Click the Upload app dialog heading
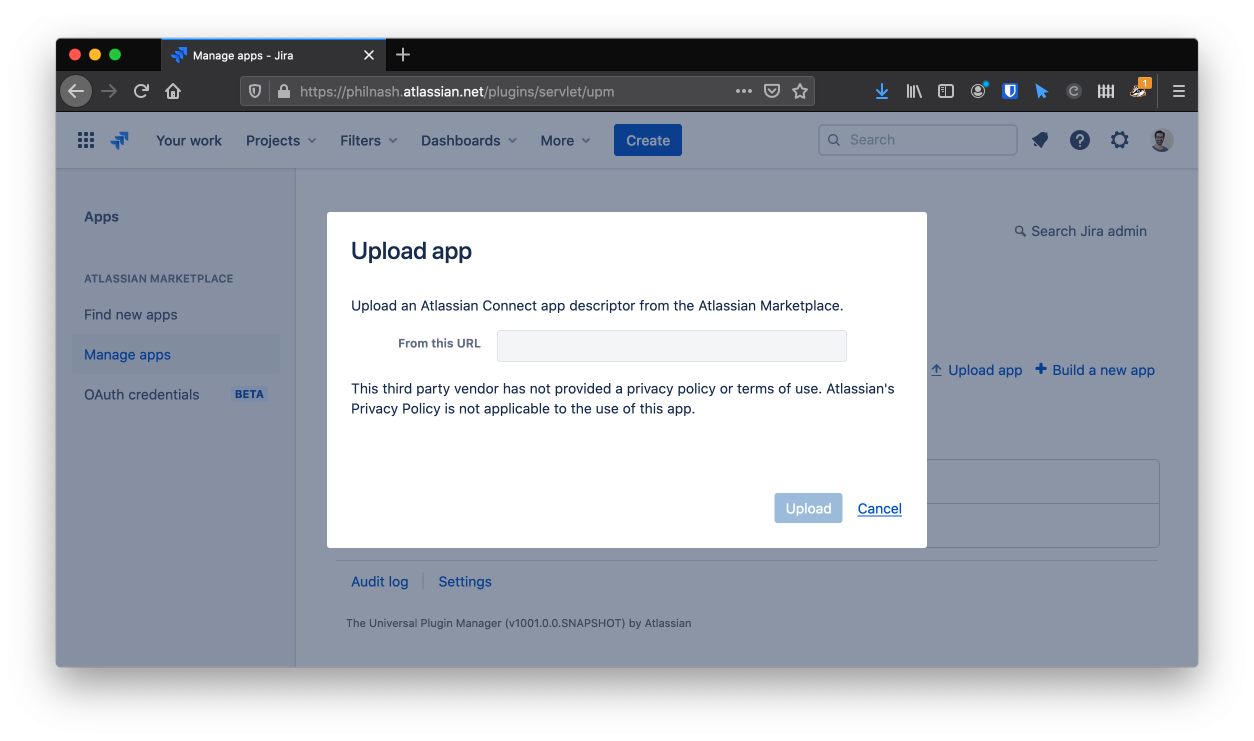This screenshot has height=741, width=1254. click(411, 251)
